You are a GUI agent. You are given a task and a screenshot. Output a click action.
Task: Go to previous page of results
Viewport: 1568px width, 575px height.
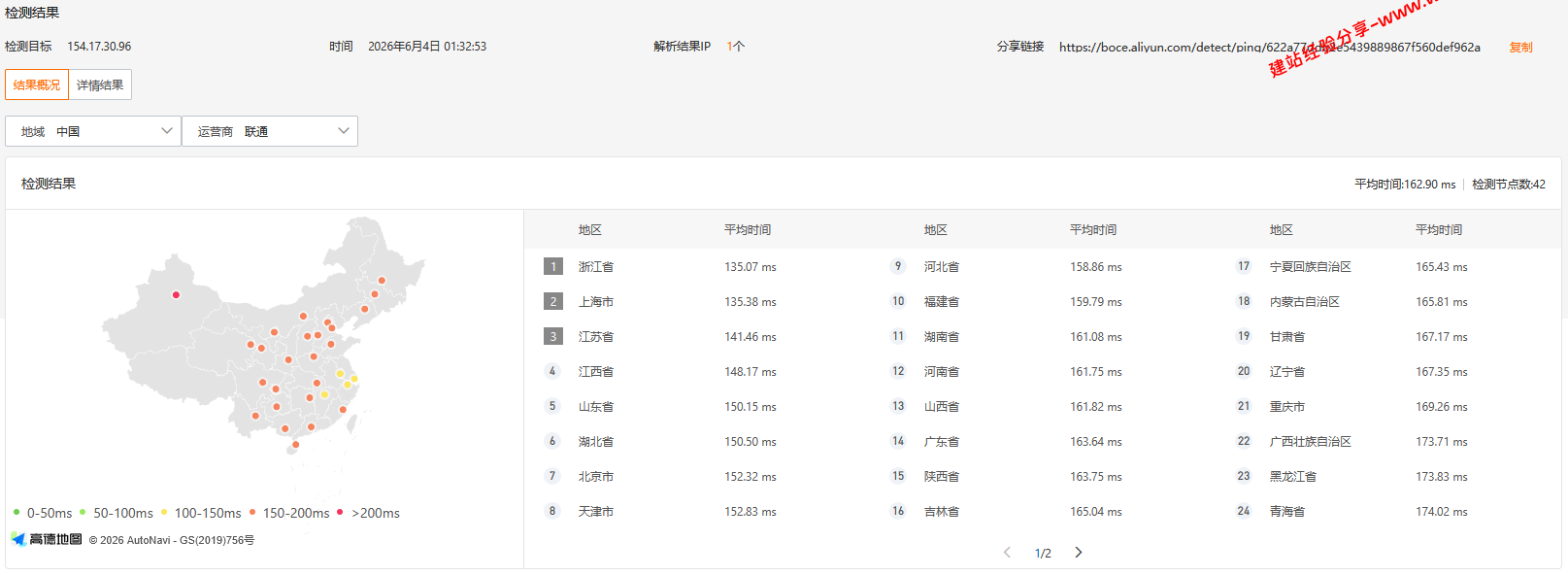[x=1007, y=552]
